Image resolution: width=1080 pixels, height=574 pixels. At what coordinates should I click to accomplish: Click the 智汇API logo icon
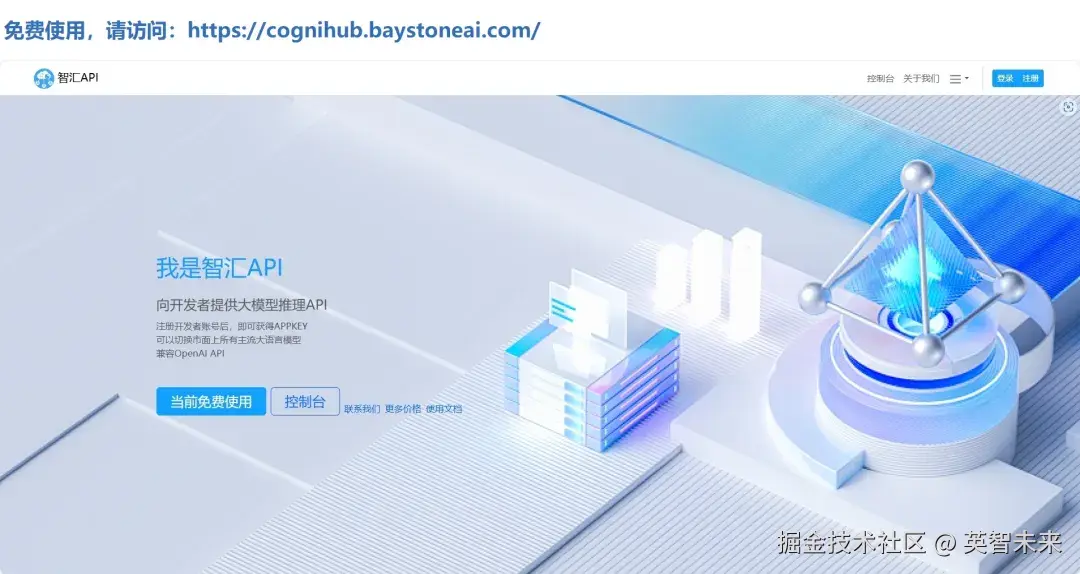pos(43,78)
